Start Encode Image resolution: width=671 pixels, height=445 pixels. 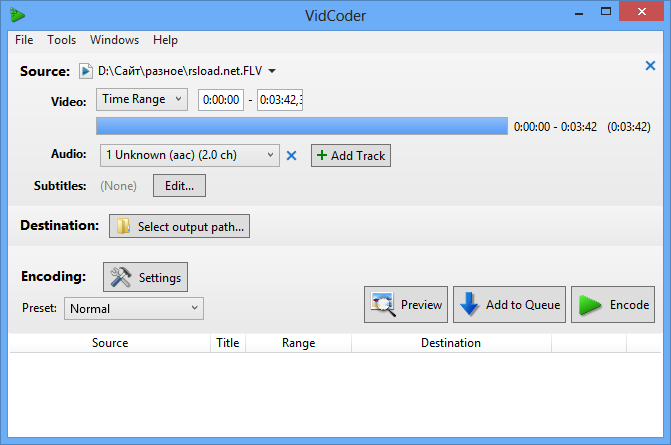[613, 305]
